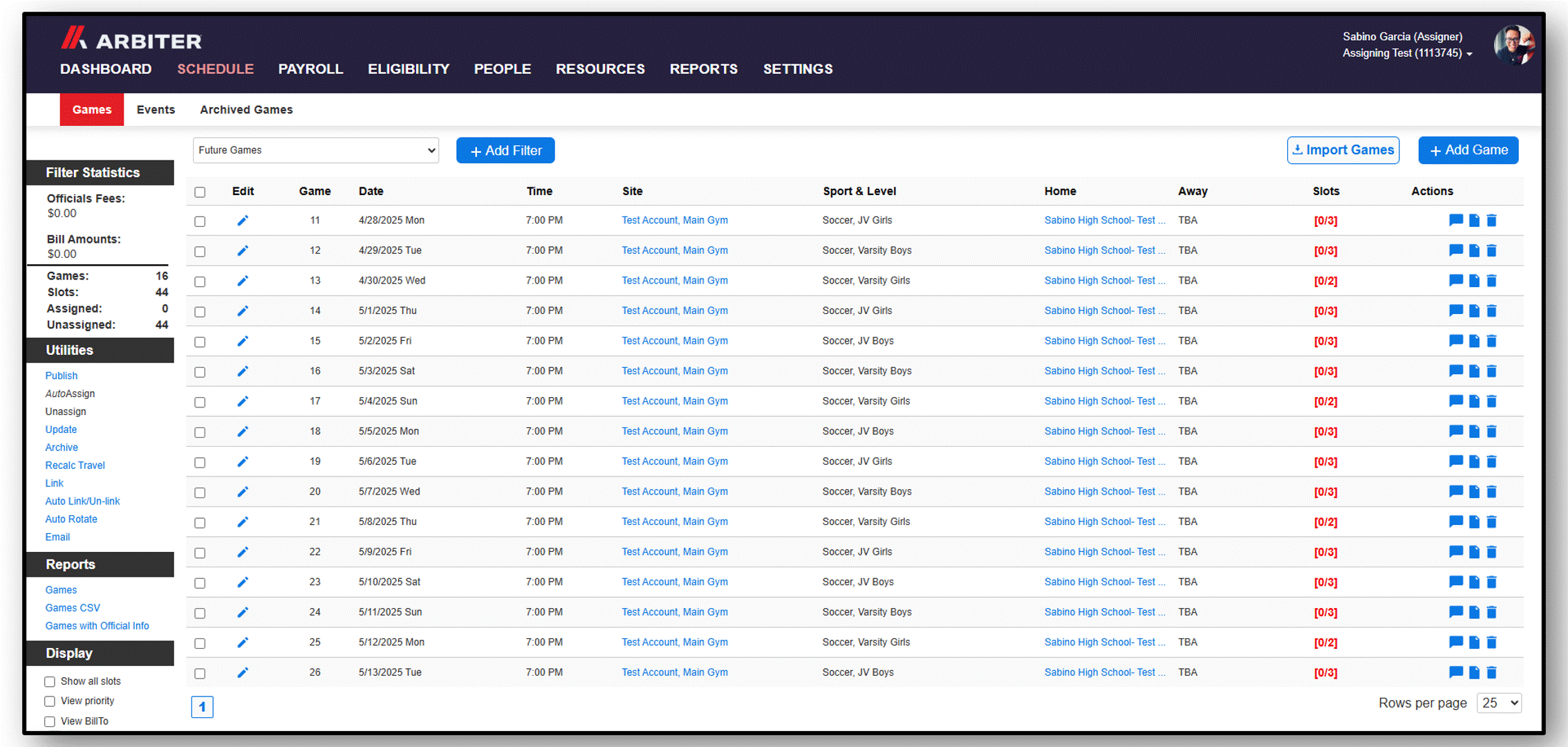Click the Auto Rotate link
The image size is (1568, 747).
[71, 519]
